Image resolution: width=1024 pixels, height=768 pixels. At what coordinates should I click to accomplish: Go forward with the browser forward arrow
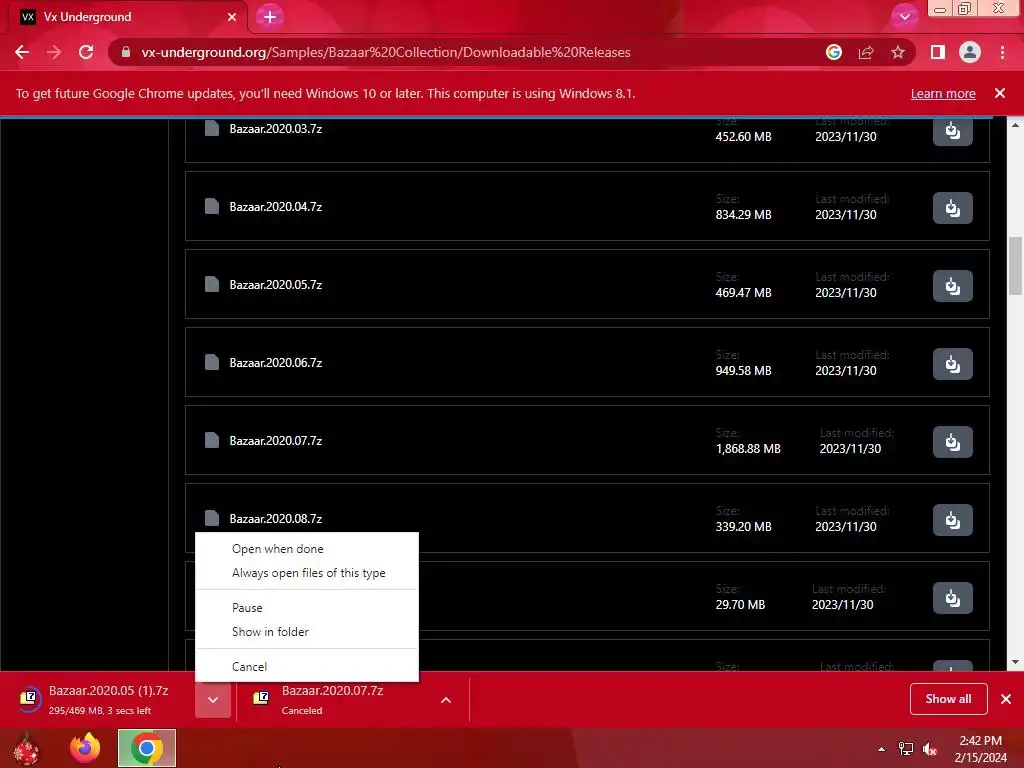pos(54,52)
